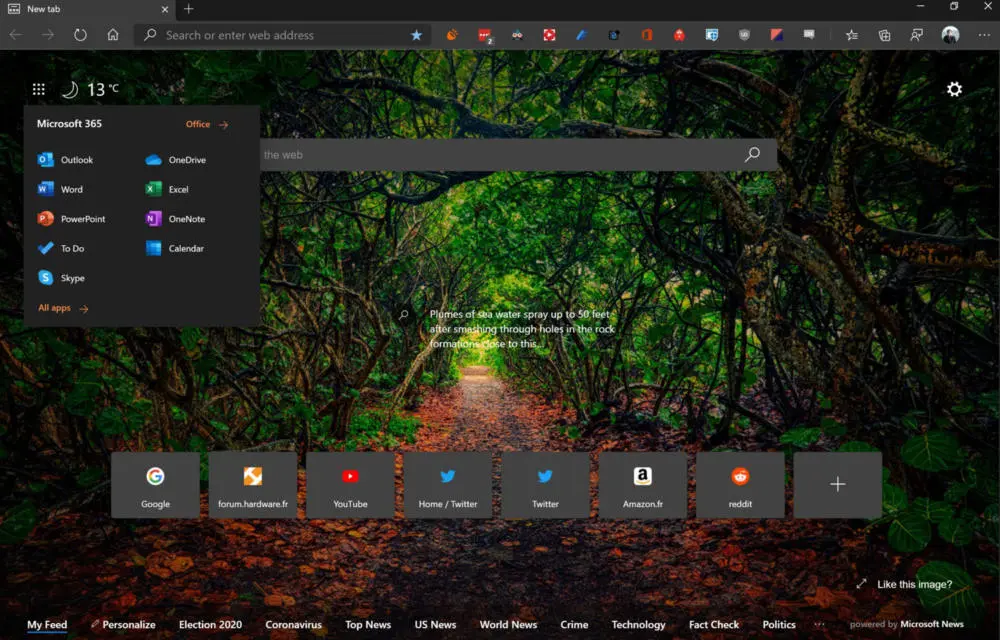The image size is (1000, 640).
Task: Open the Favorites list toolbar icon
Action: 851,35
